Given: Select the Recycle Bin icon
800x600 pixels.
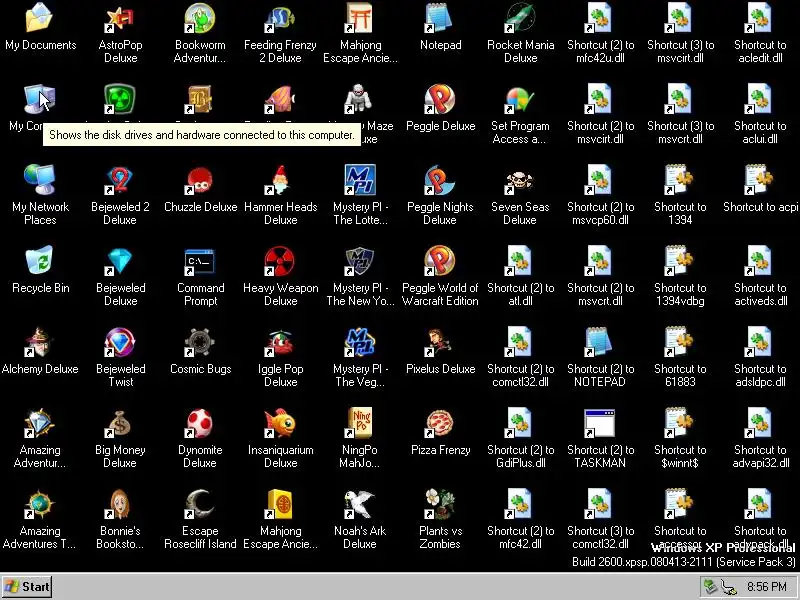Looking at the screenshot, I should (40, 261).
